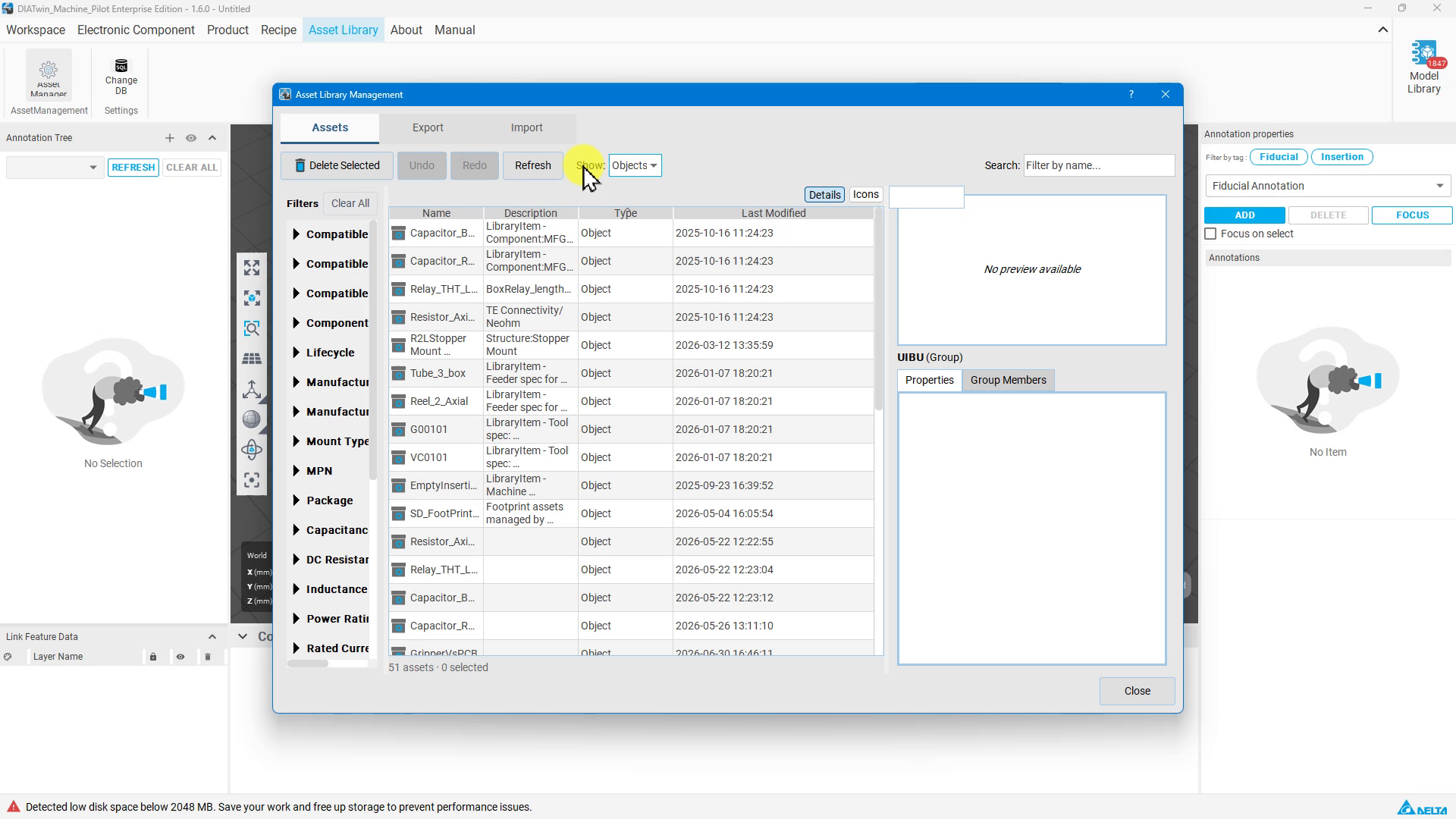Enable Focus on select checkbox
Screen dimensions: 1456x819
[x=1211, y=234]
